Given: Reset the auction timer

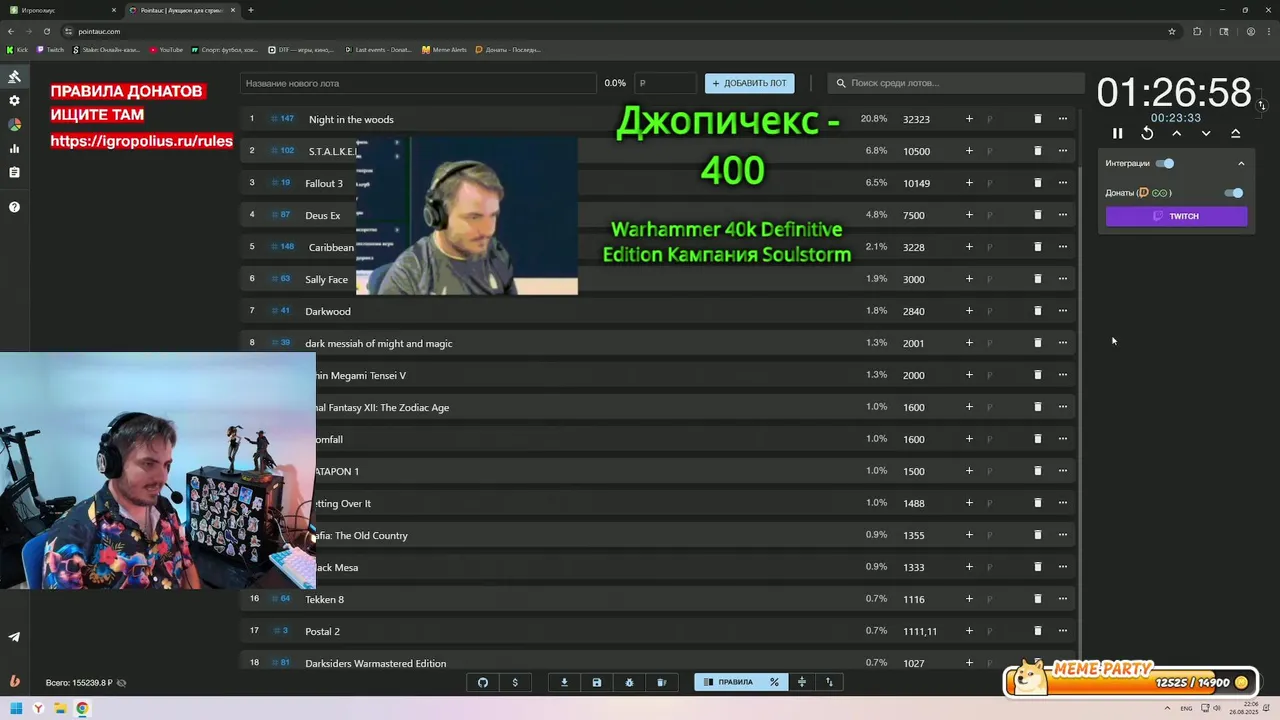Looking at the screenshot, I should (x=1147, y=133).
